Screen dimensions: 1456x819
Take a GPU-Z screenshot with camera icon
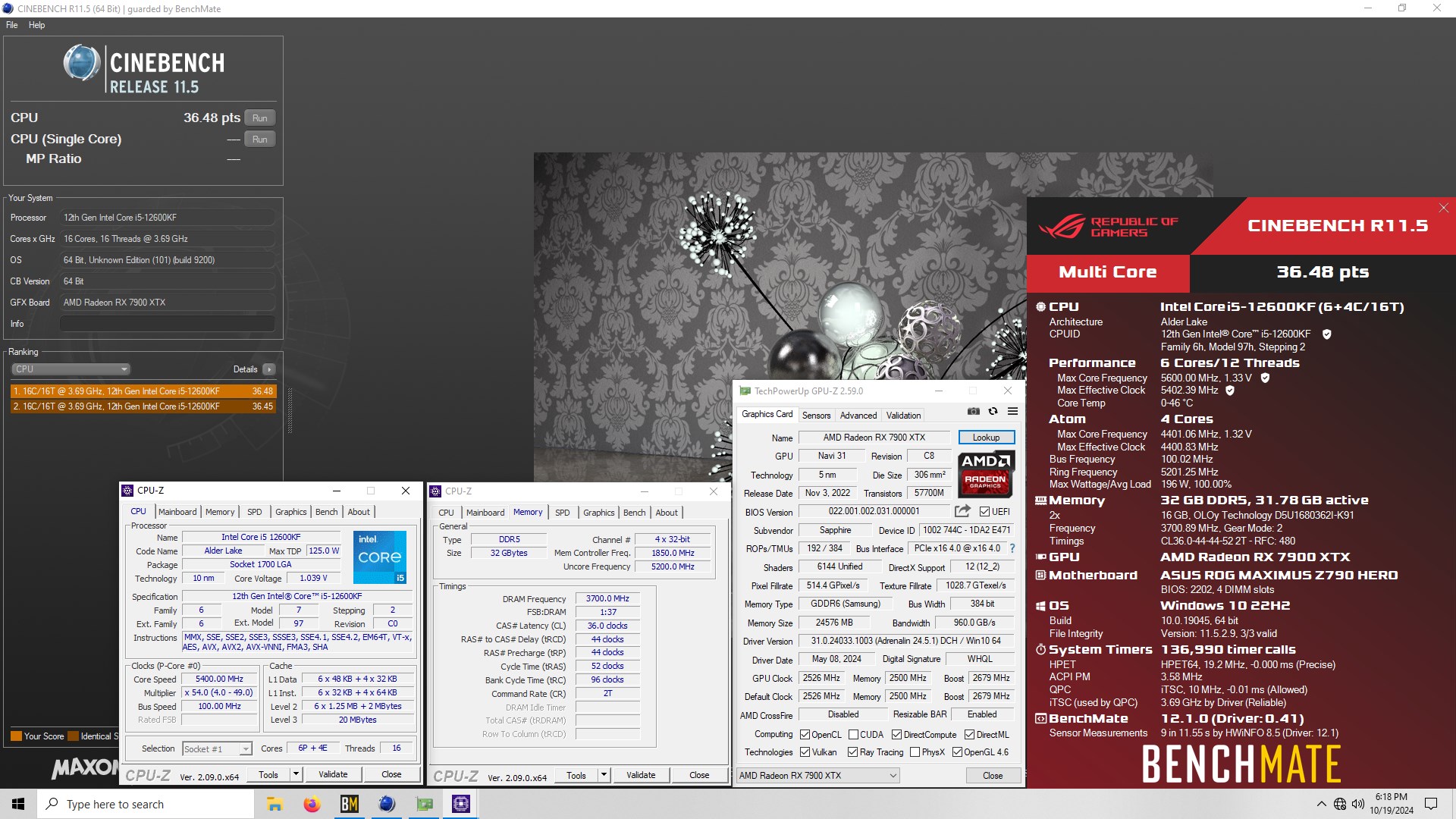974,411
